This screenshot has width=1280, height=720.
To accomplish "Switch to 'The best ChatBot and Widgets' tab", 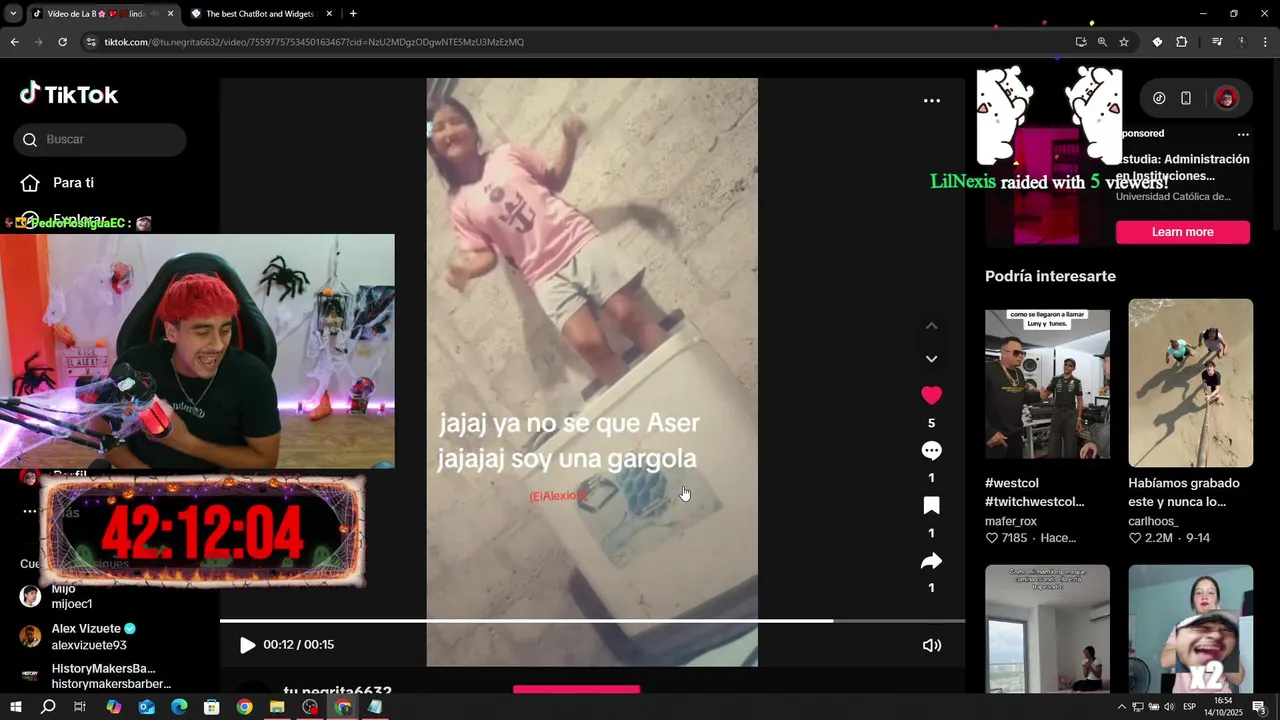I will click(x=260, y=14).
